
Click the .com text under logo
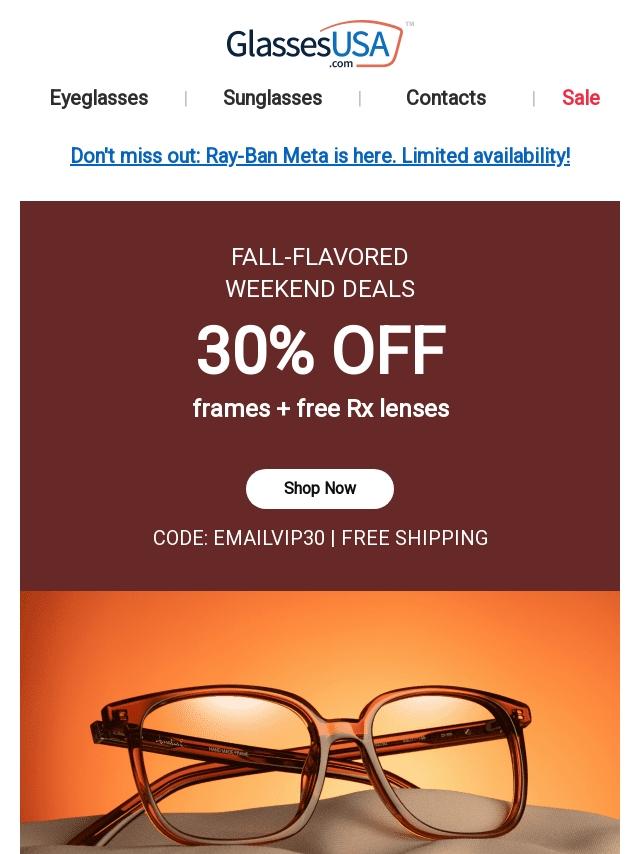341,63
